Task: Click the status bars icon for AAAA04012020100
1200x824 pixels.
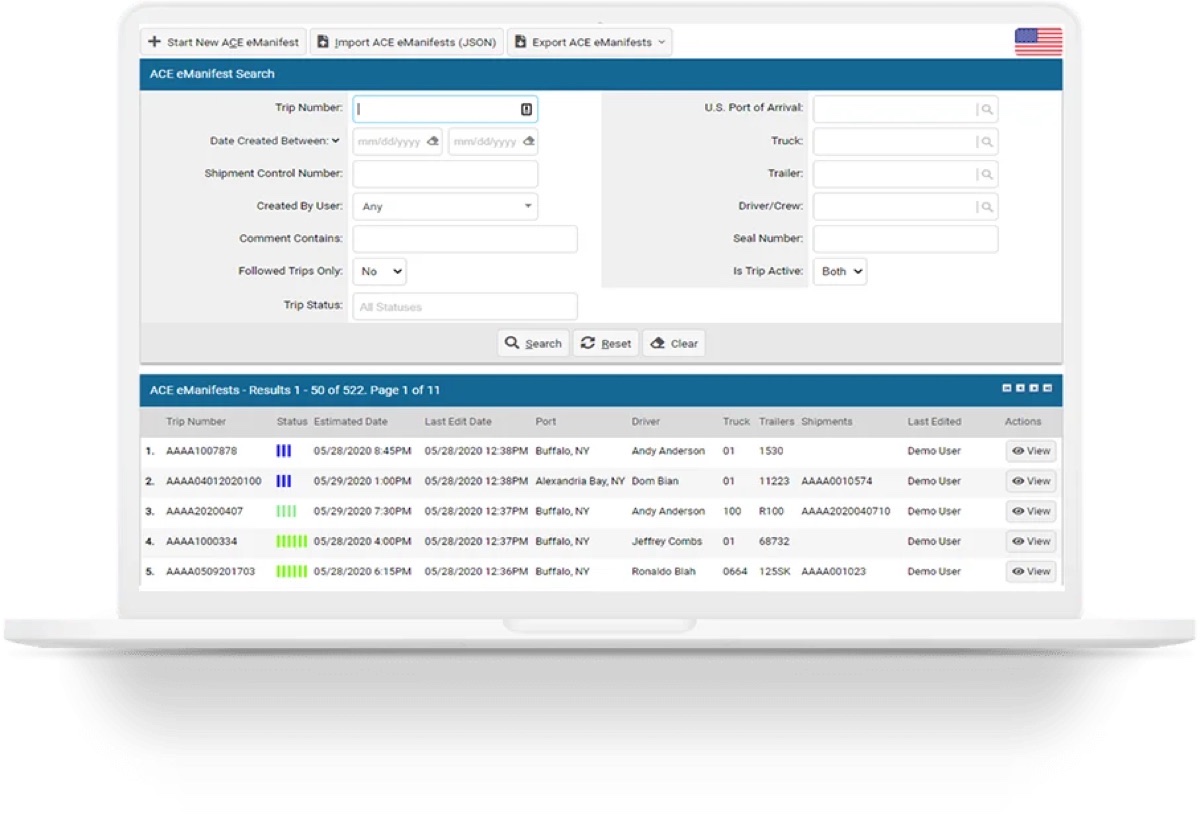Action: (x=284, y=481)
